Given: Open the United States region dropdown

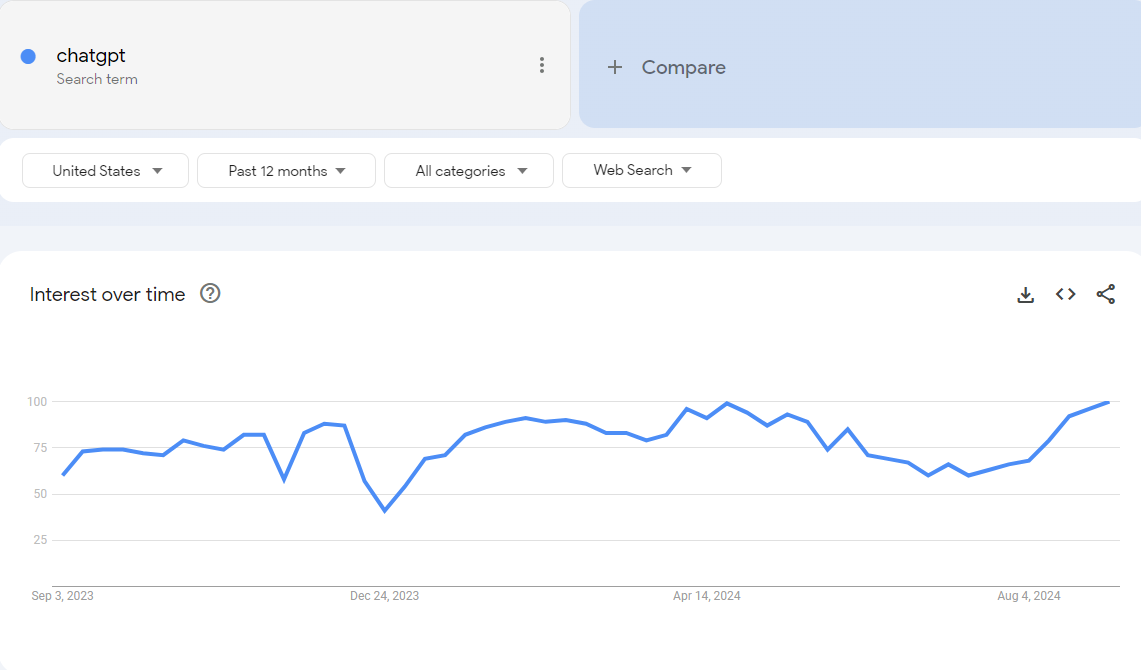Looking at the screenshot, I should pos(106,171).
